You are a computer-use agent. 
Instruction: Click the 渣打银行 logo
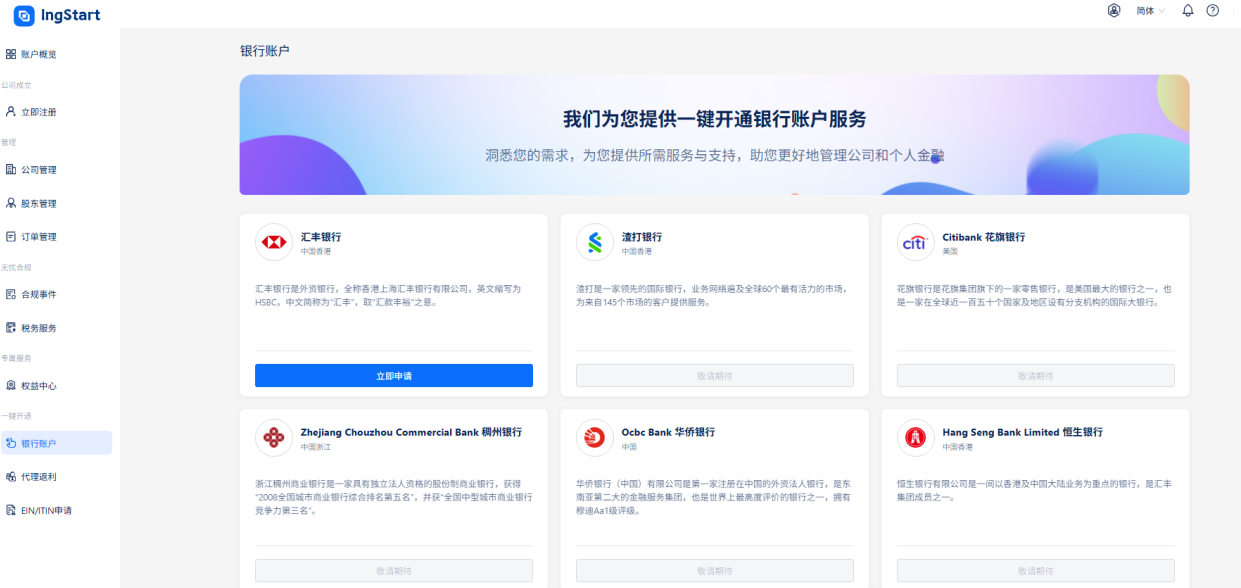[x=595, y=243]
